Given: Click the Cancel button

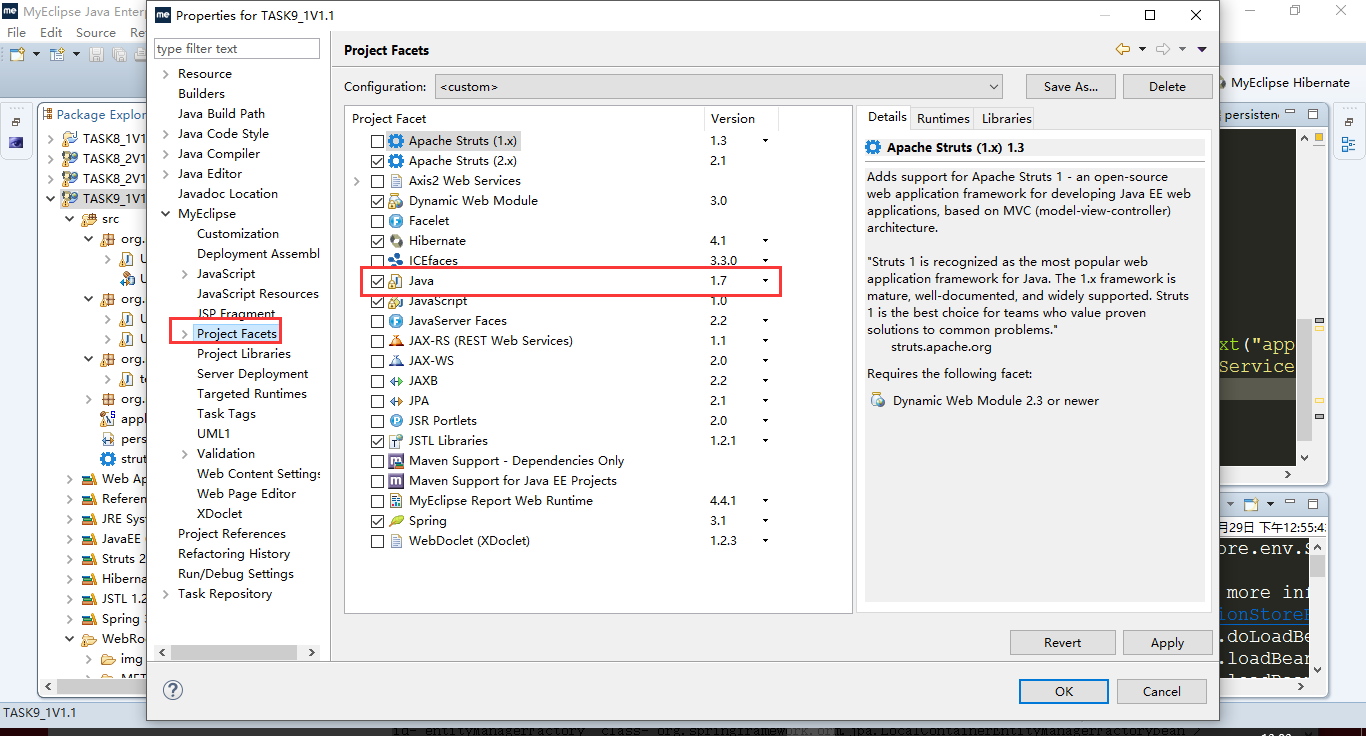Looking at the screenshot, I should tap(1161, 691).
